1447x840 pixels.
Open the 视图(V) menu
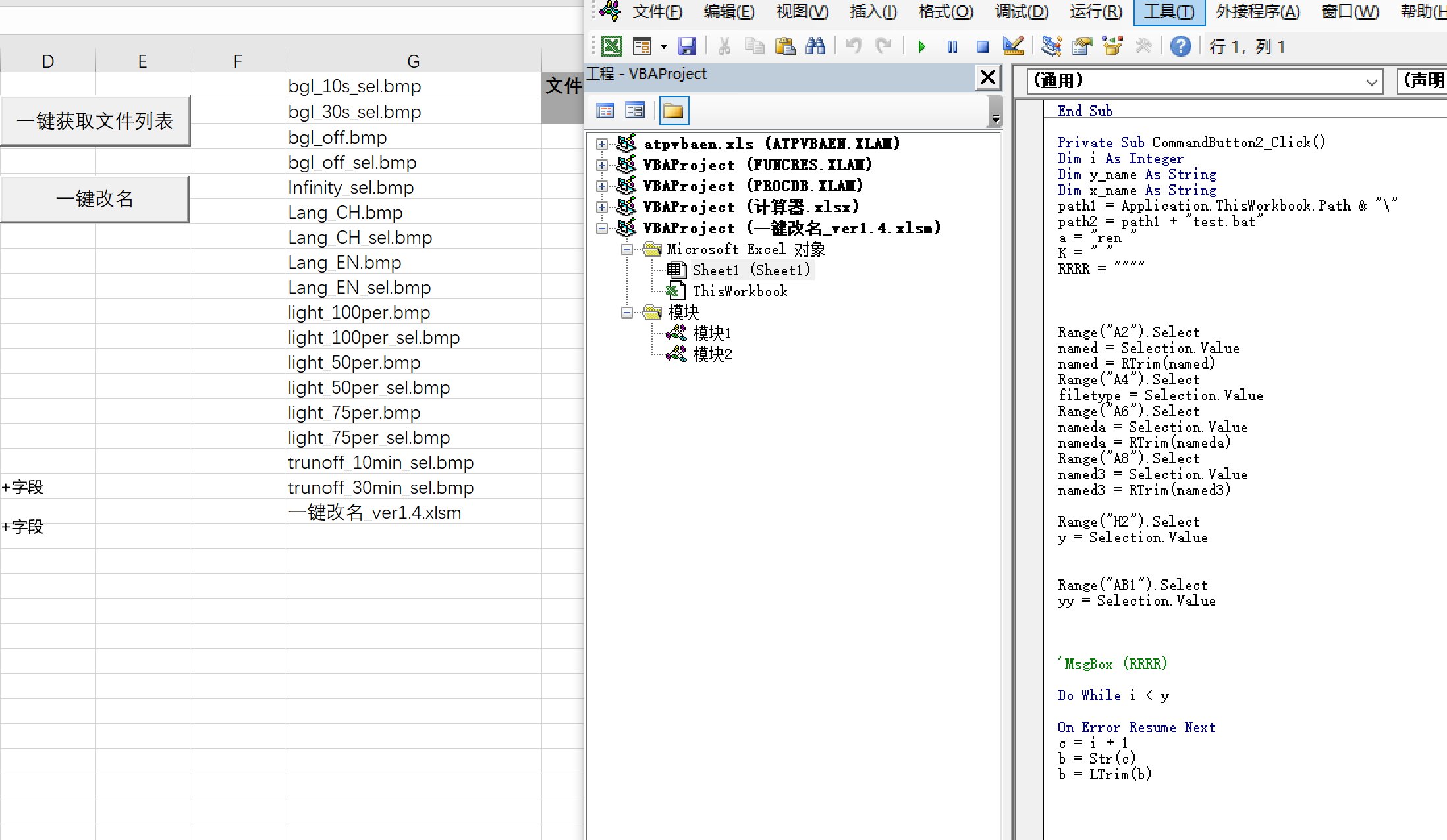coord(802,12)
